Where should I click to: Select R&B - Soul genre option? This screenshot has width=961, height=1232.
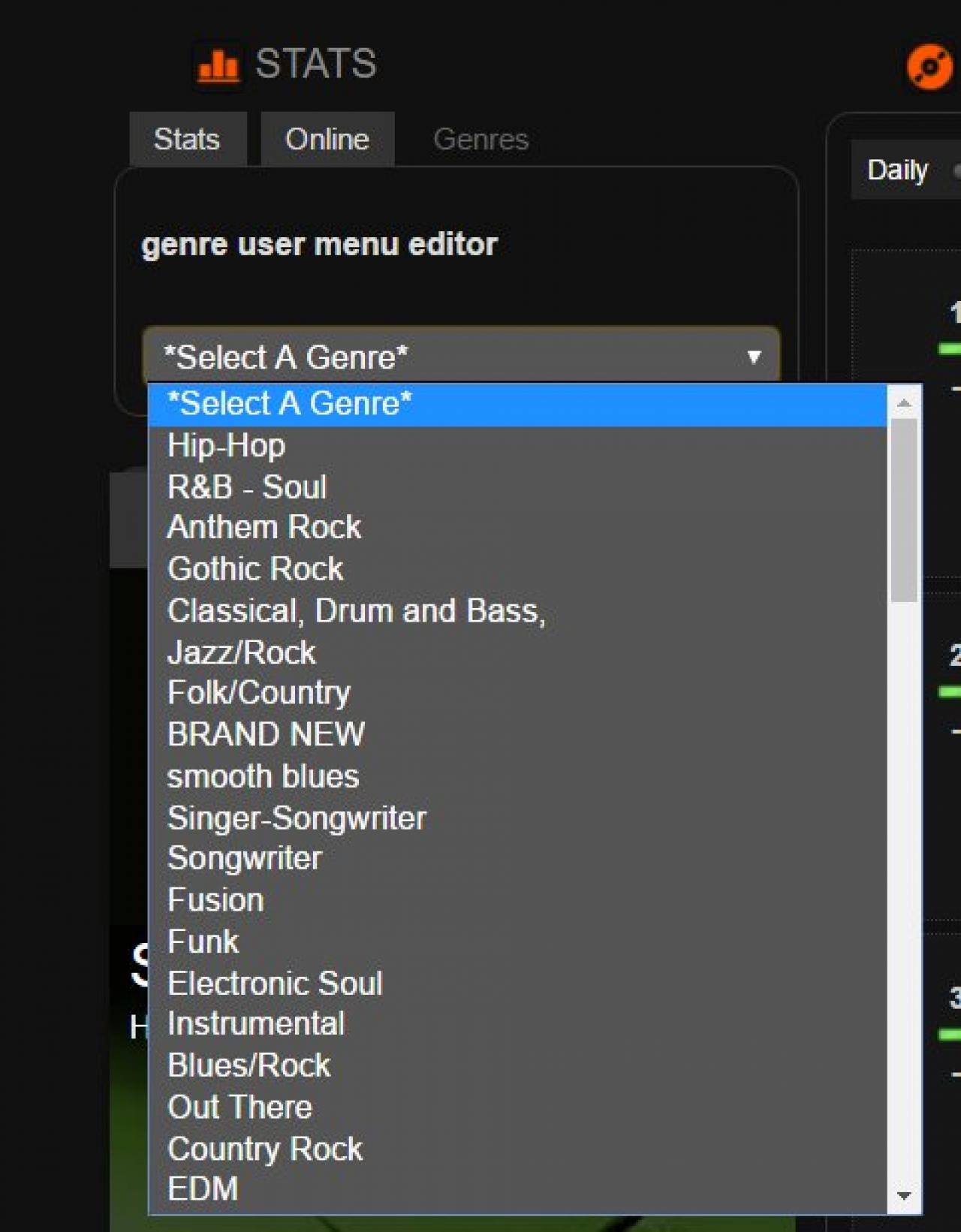pos(247,487)
